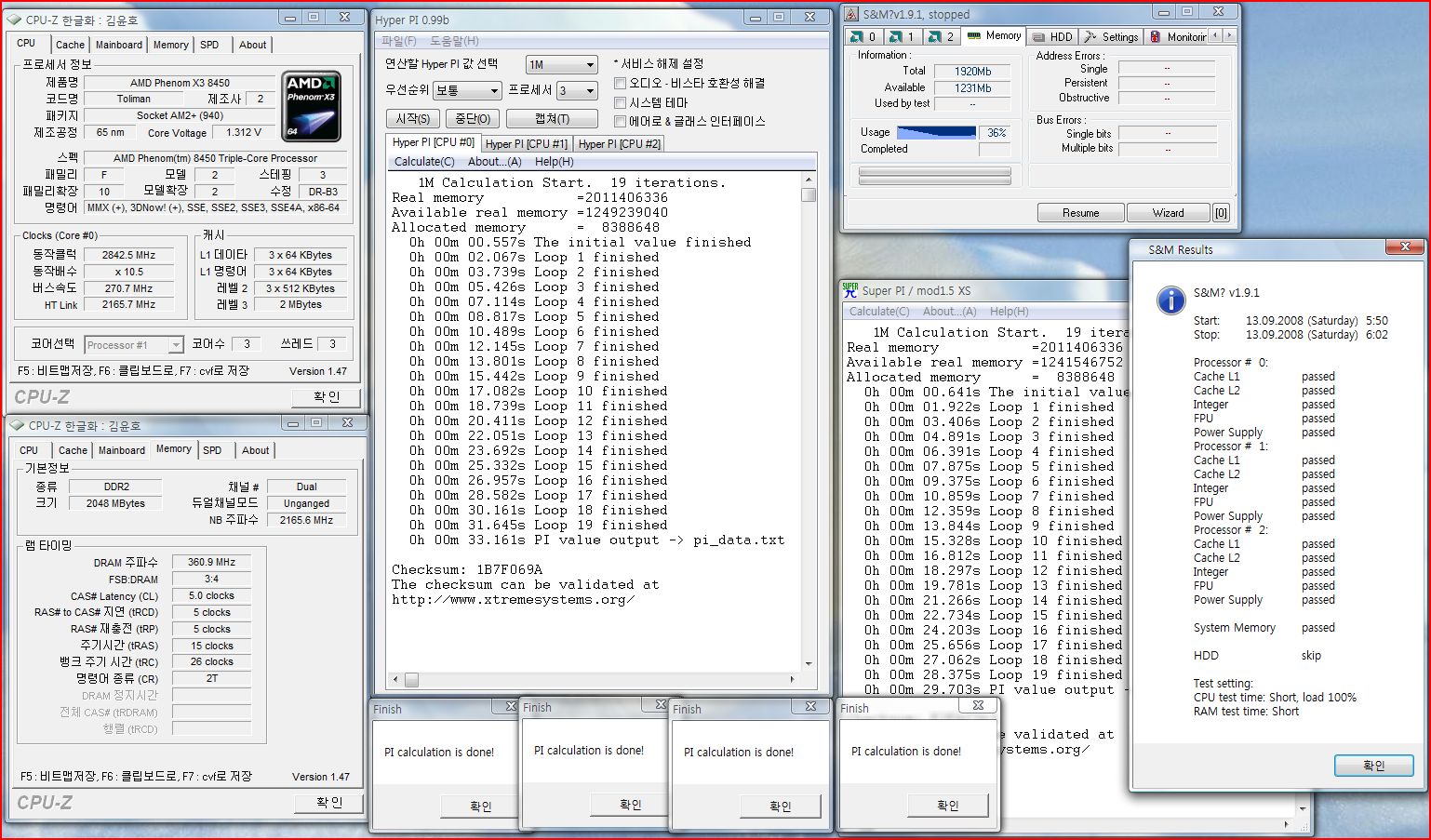Switch to Mainboard tab in top CPU-Z
This screenshot has height=840, width=1431.
(x=119, y=45)
